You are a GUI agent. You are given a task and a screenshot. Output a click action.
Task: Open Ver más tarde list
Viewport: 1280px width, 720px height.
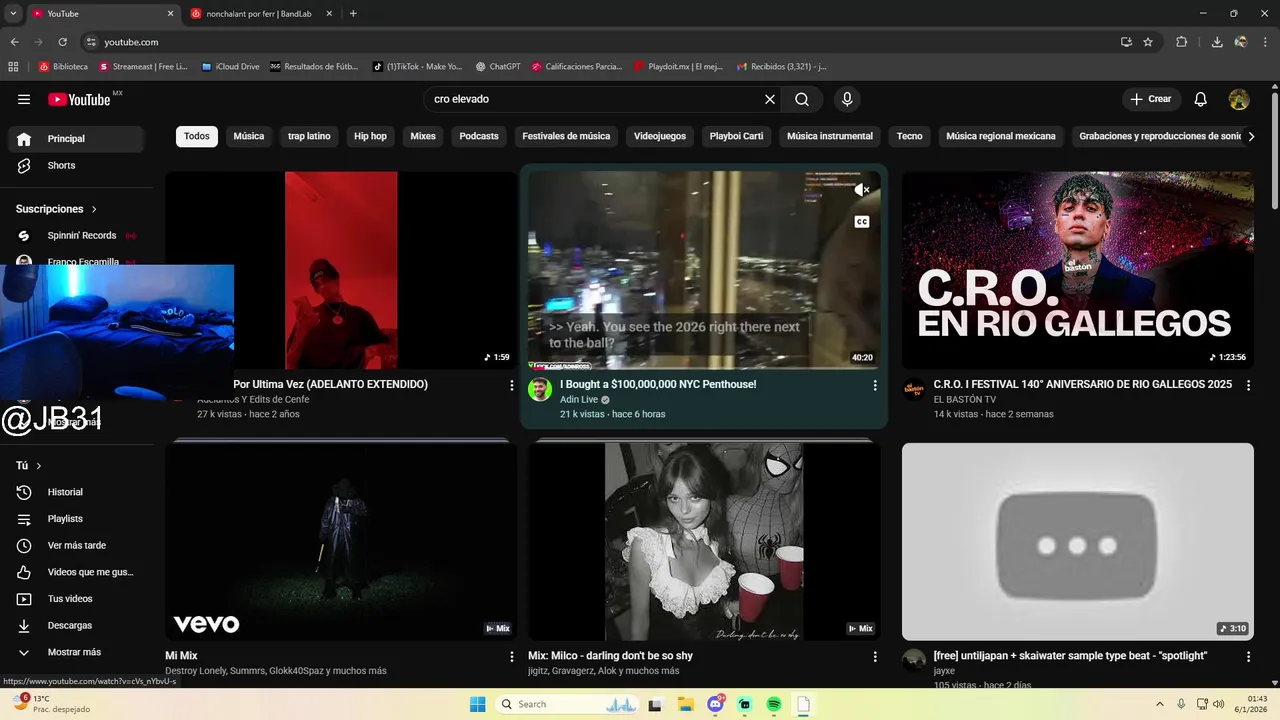[76, 546]
